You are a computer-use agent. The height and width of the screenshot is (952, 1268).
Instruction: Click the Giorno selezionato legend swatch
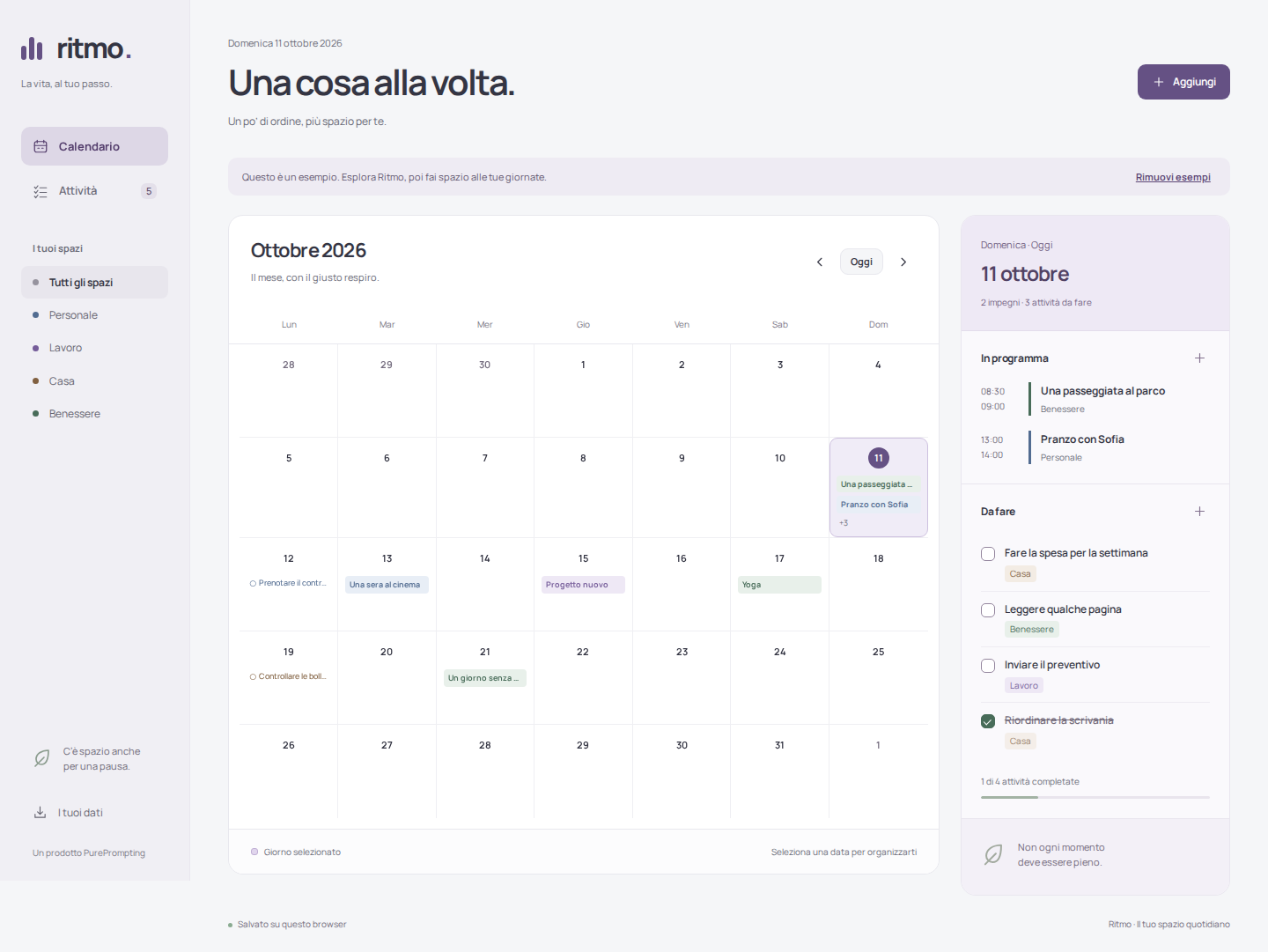(254, 852)
